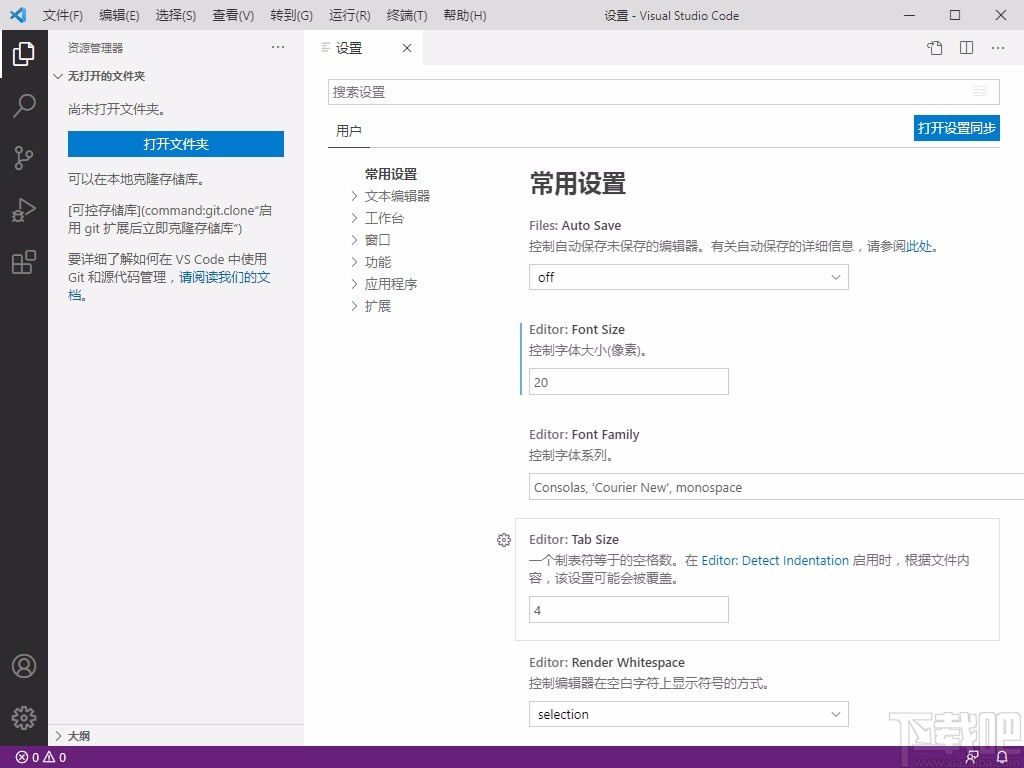Image resolution: width=1024 pixels, height=768 pixels.
Task: Click the Split Editor icon
Action: coord(966,48)
